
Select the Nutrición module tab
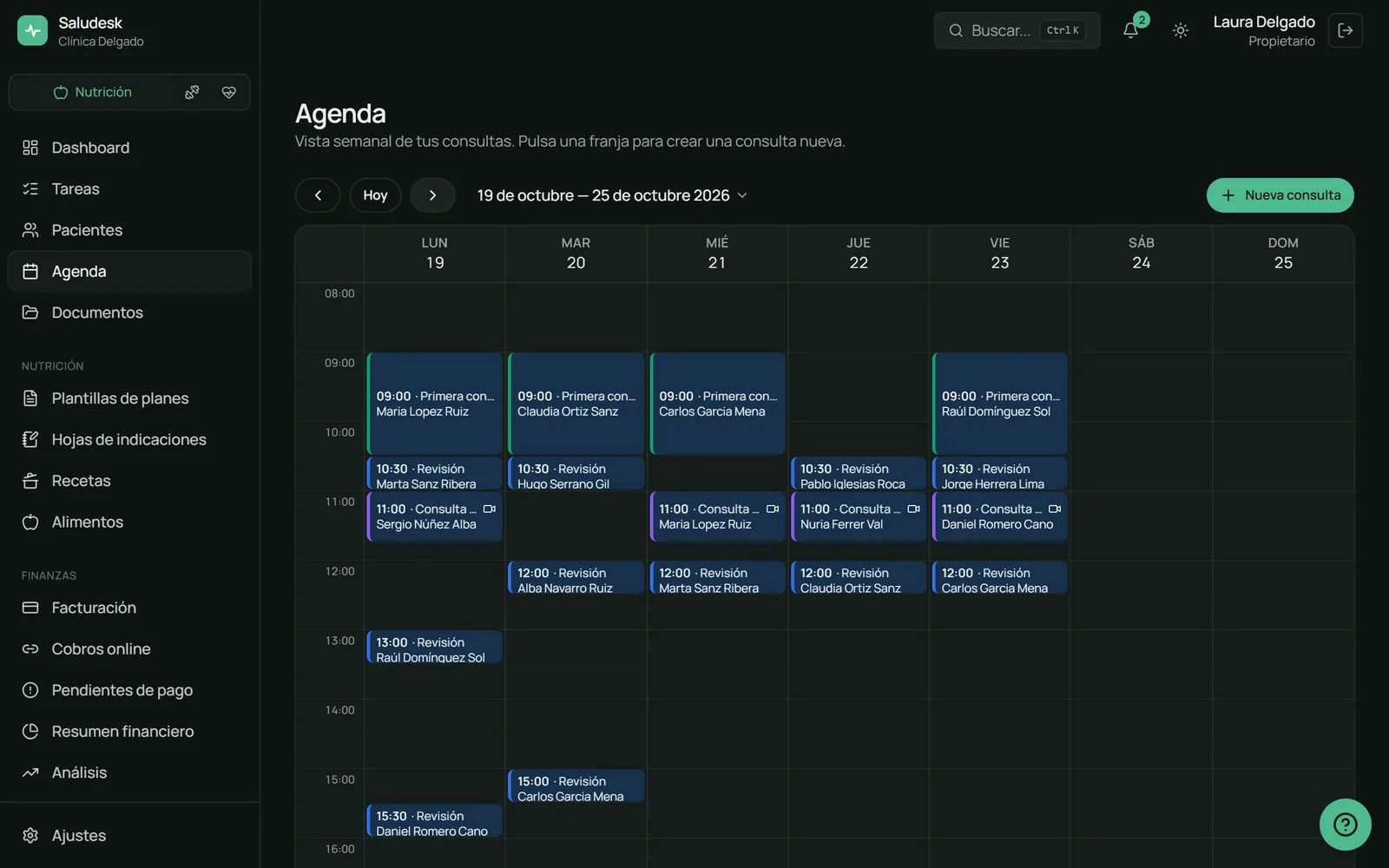pyautogui.click(x=93, y=92)
